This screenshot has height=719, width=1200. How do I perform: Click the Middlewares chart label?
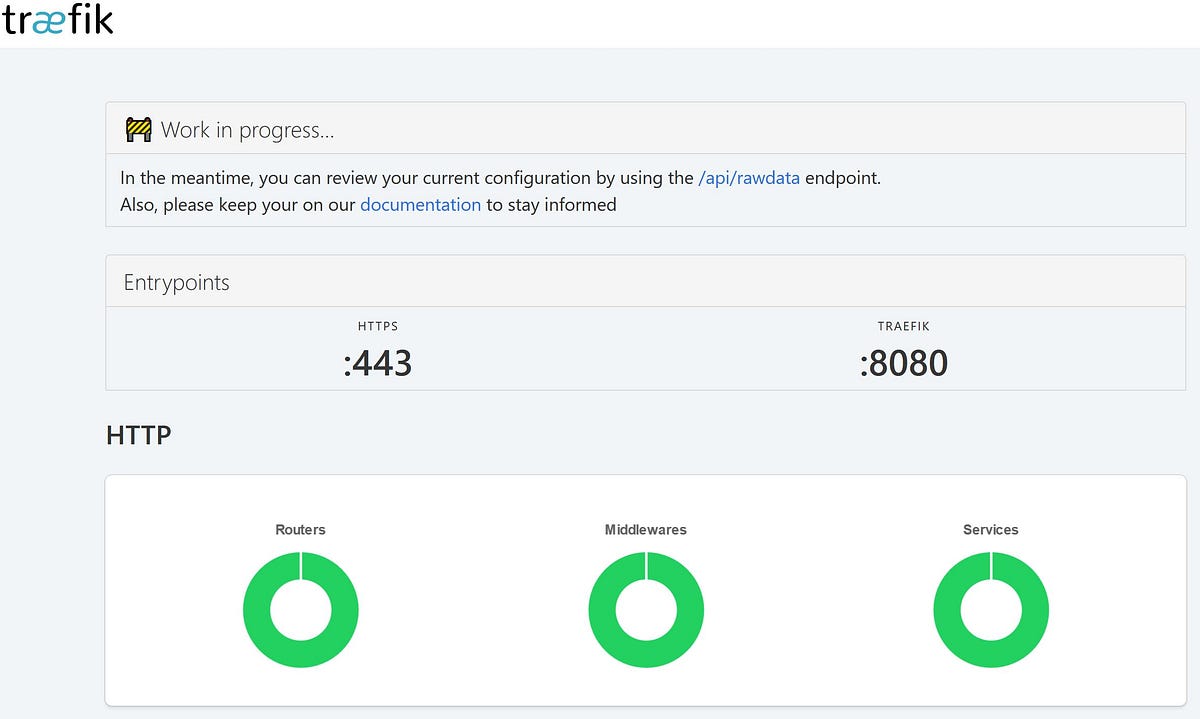[646, 530]
